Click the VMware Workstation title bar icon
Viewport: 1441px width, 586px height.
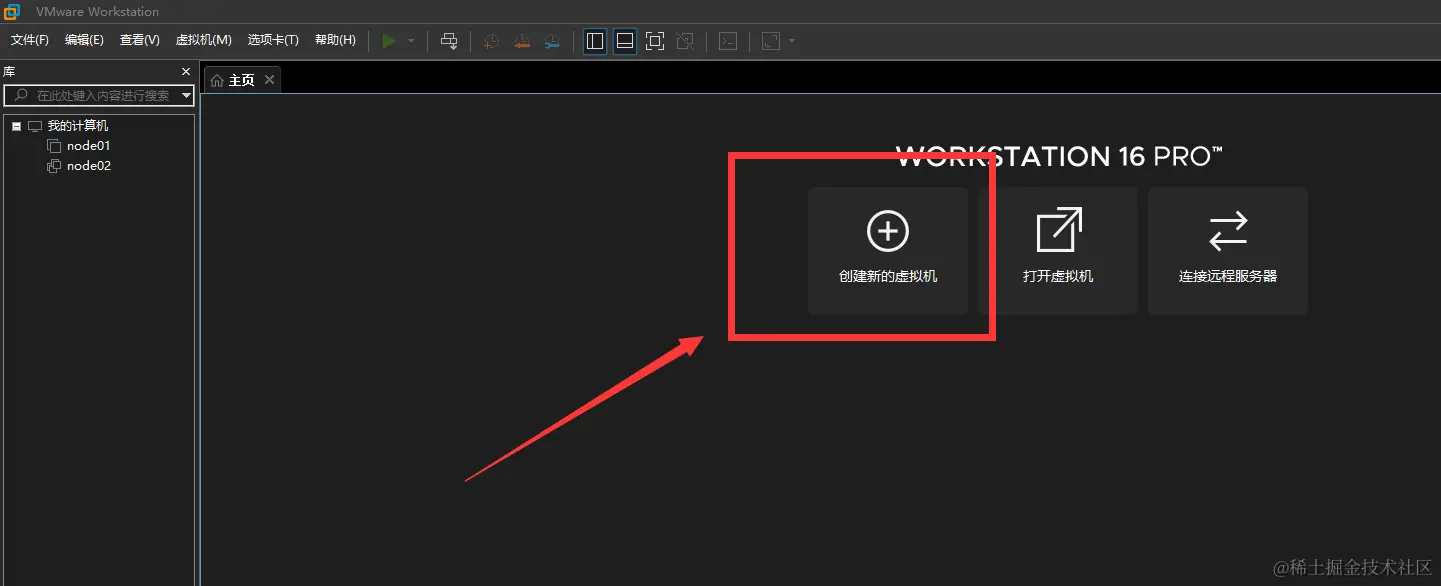pos(12,12)
